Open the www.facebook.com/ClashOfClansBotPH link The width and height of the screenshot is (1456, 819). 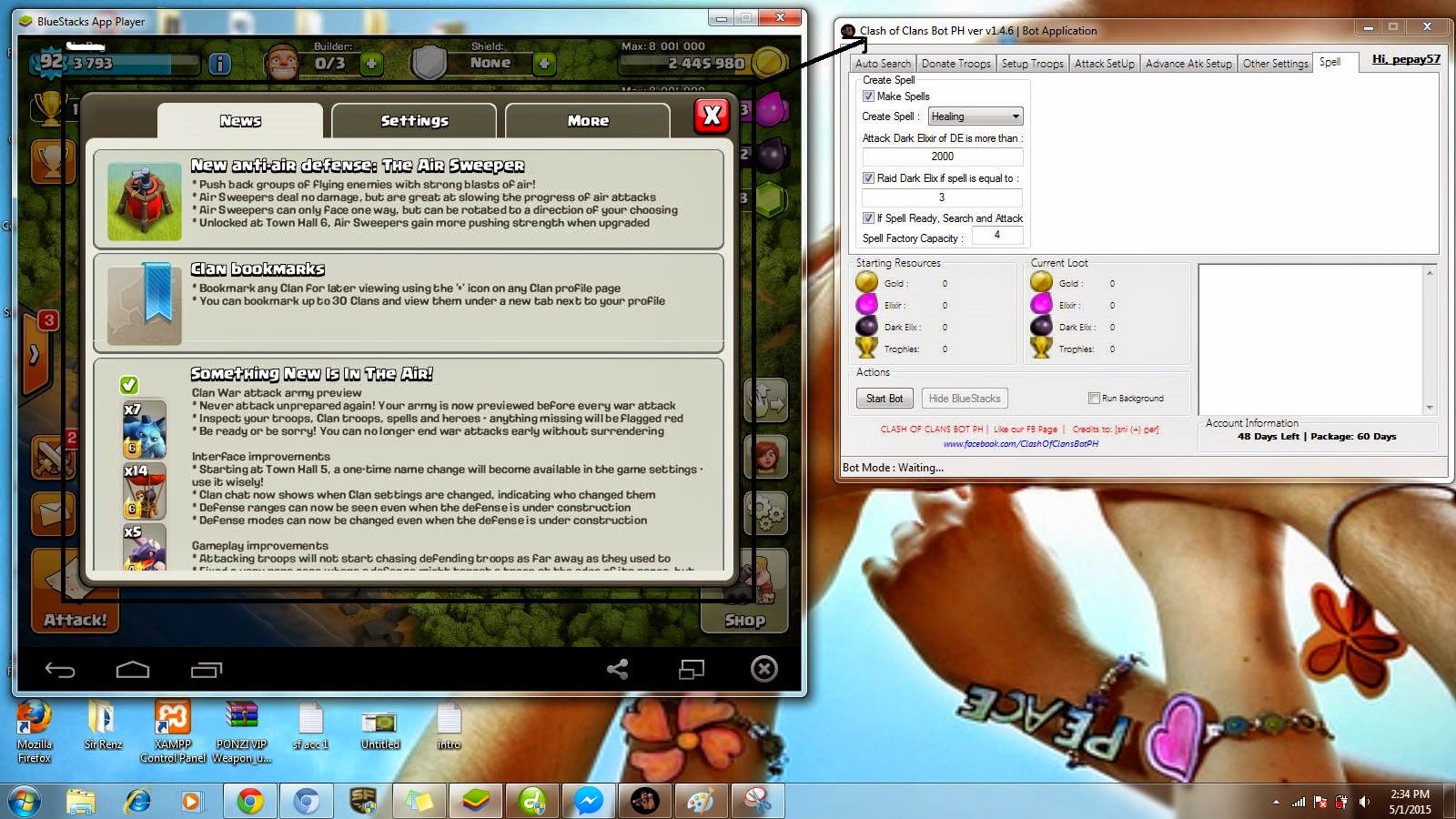[x=1021, y=444]
